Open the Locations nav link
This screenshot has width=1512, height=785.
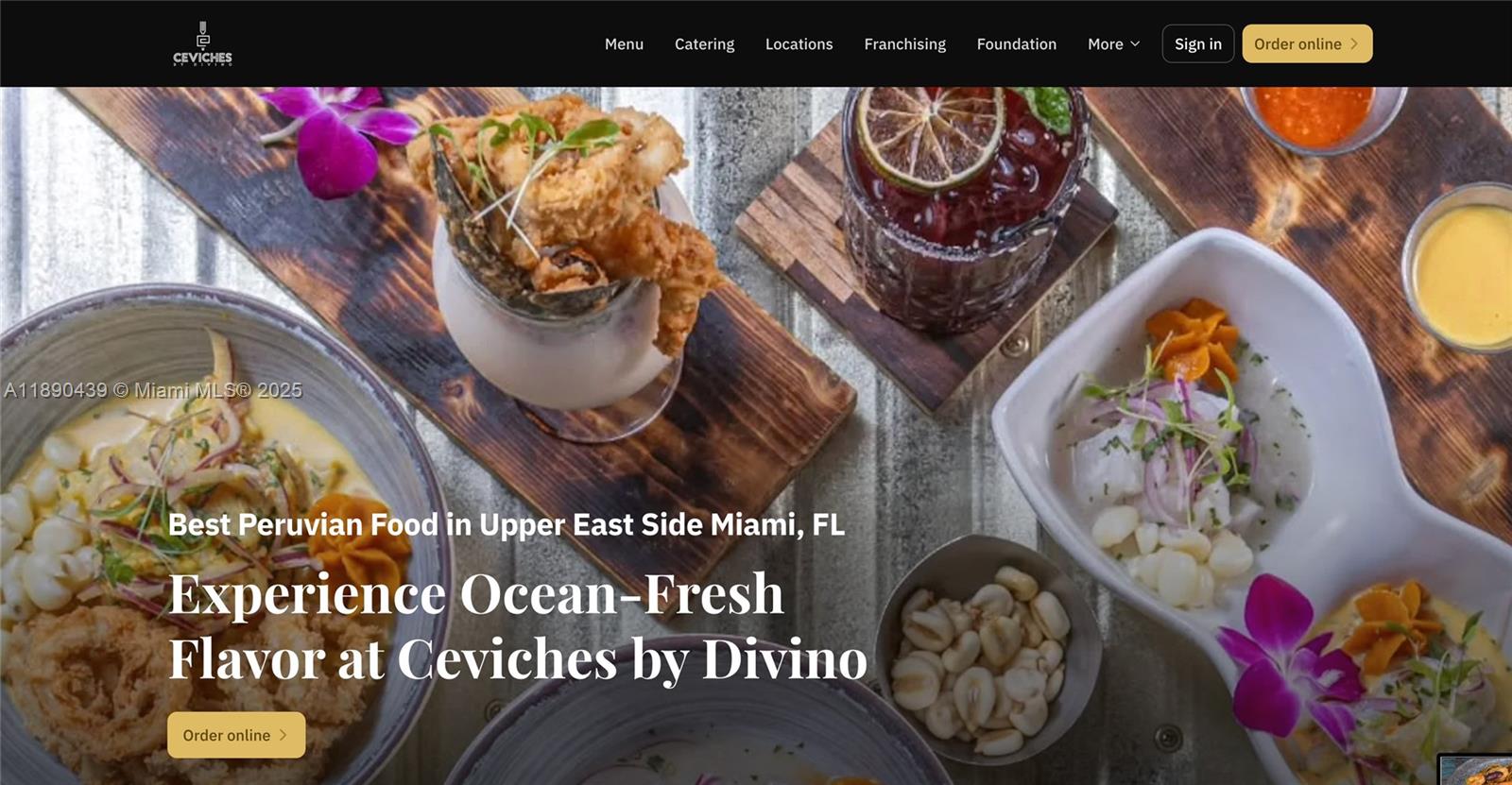(x=799, y=44)
